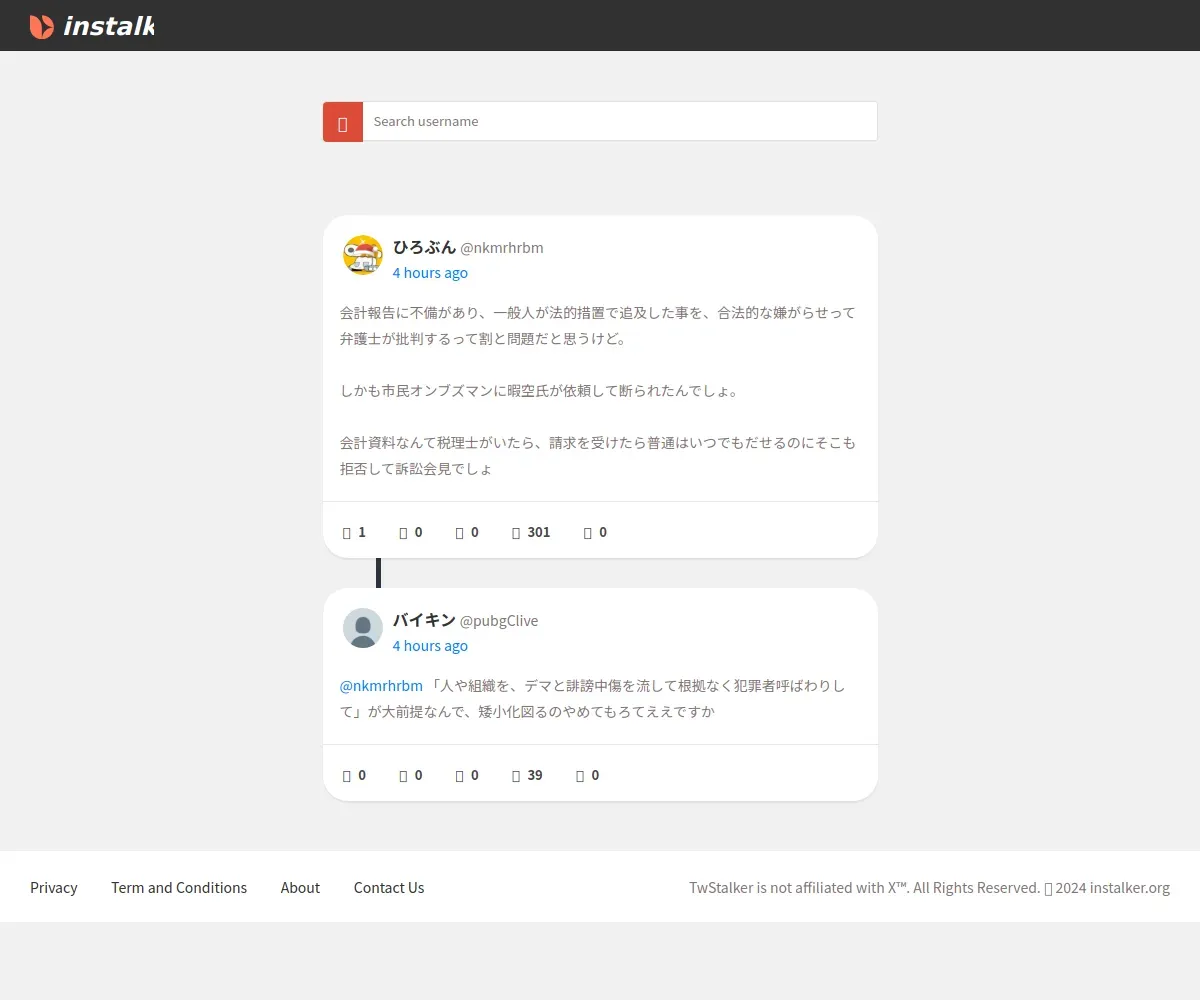The height and width of the screenshot is (1000, 1200).
Task: Open first post's 4 hours ago timestamp
Action: click(430, 273)
